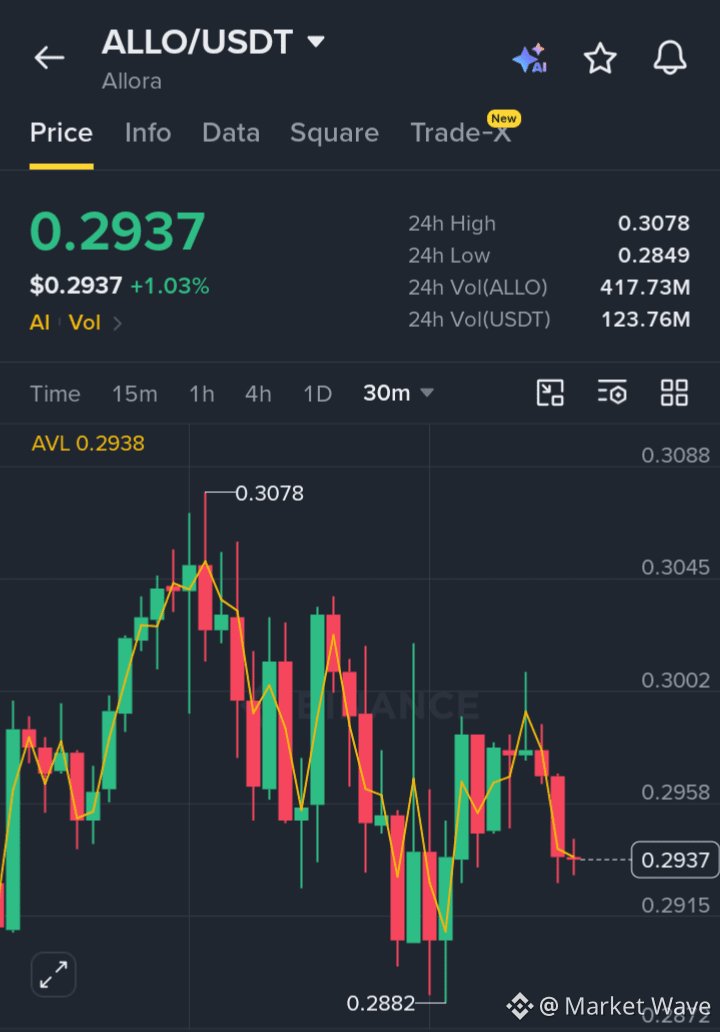
Task: Tap the 24h Vol(USDT) value 123.76M
Action: click(x=646, y=319)
